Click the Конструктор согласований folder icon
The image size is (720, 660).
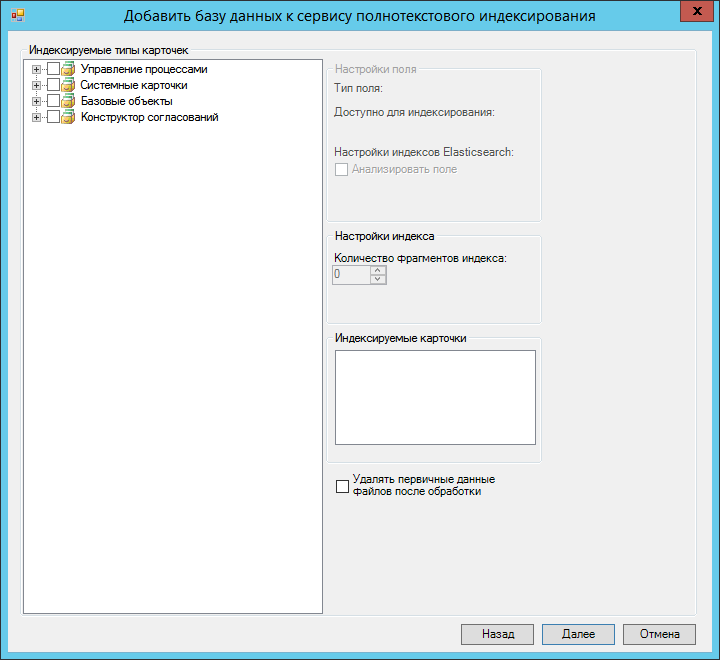point(69,117)
